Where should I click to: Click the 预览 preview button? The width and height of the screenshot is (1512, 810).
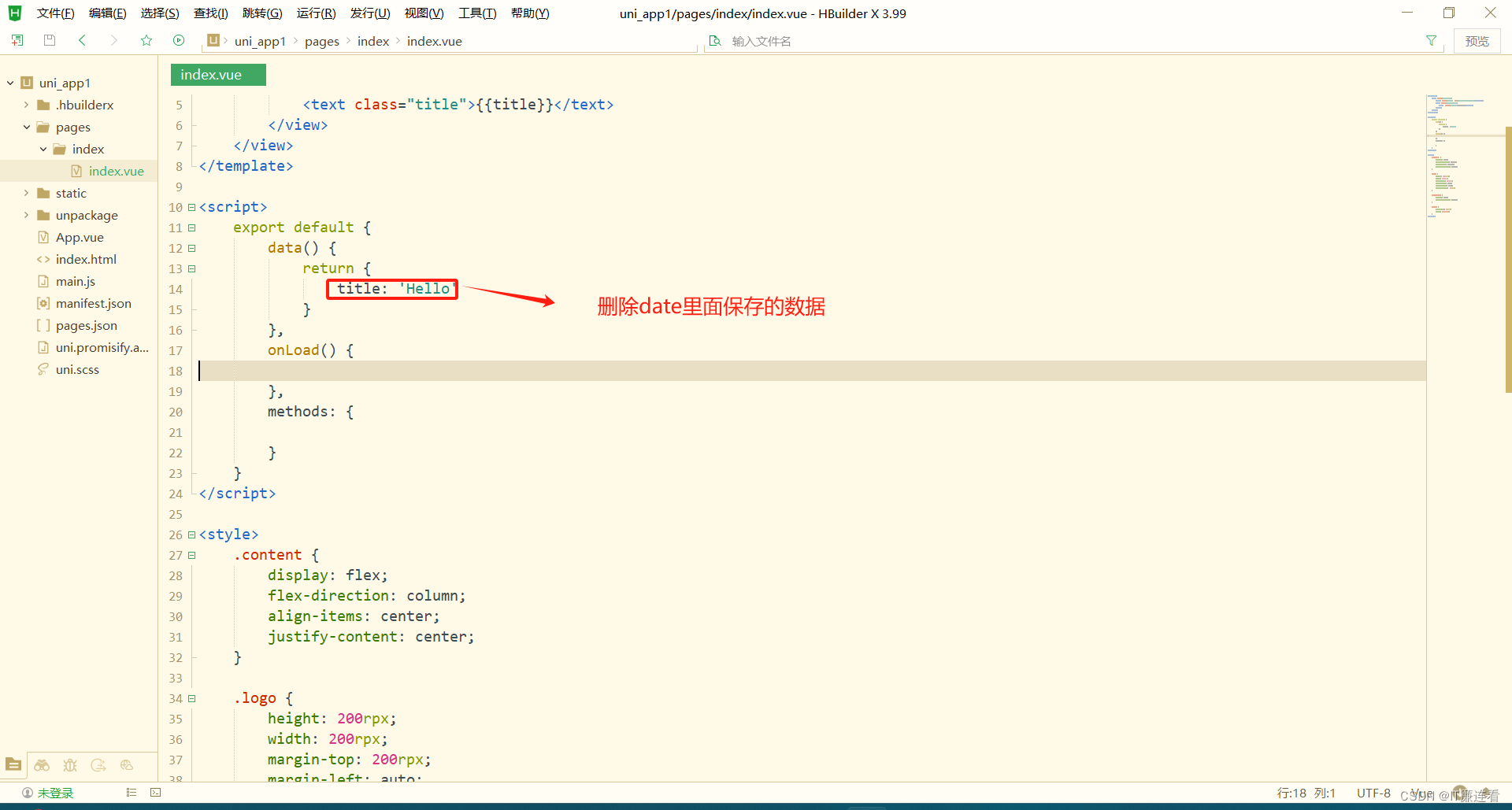[x=1477, y=41]
